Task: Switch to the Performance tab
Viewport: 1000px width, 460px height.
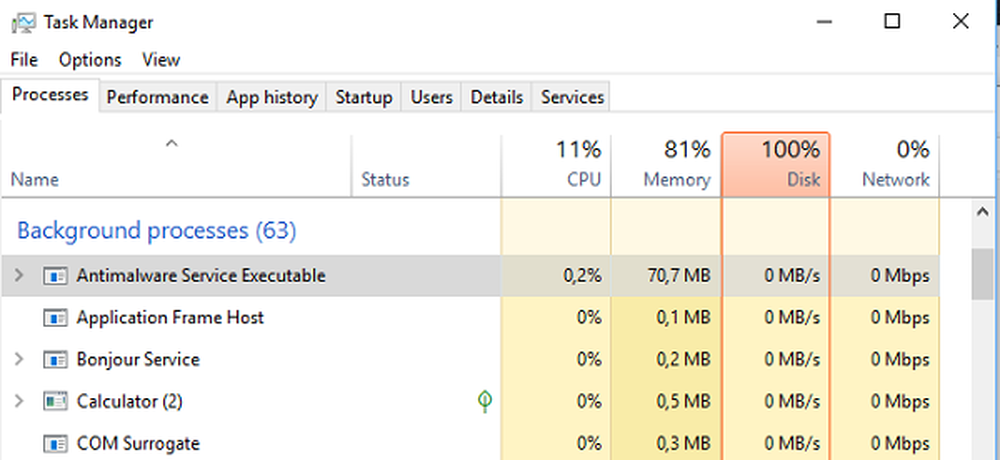Action: [158, 97]
